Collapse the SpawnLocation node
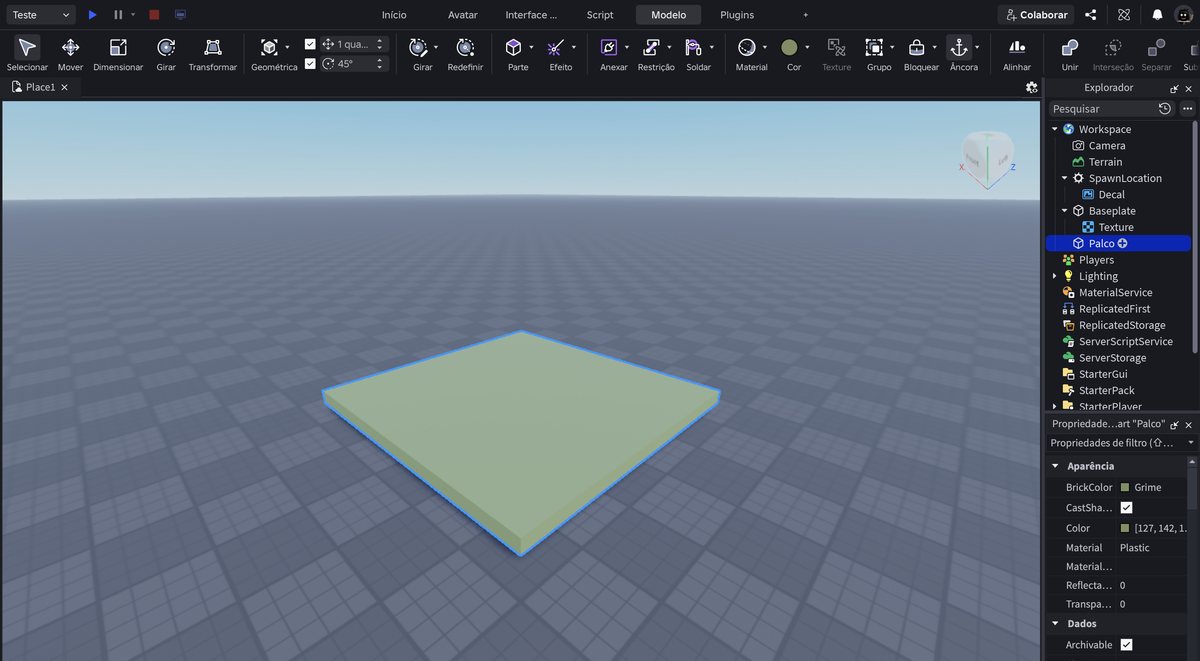 [x=1064, y=178]
